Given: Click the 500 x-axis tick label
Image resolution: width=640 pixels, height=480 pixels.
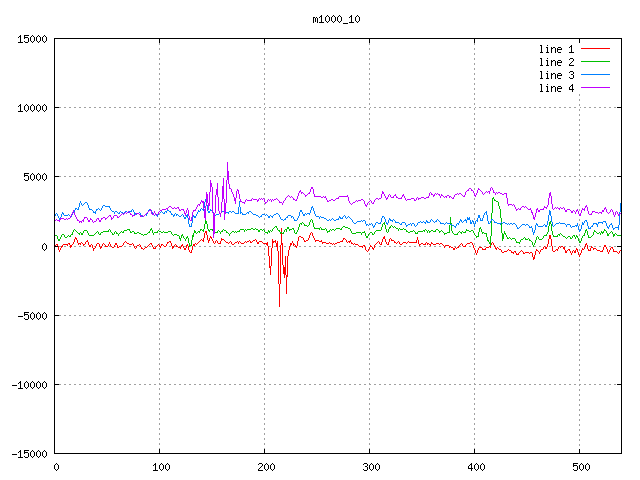Looking at the screenshot, I should [580, 467].
